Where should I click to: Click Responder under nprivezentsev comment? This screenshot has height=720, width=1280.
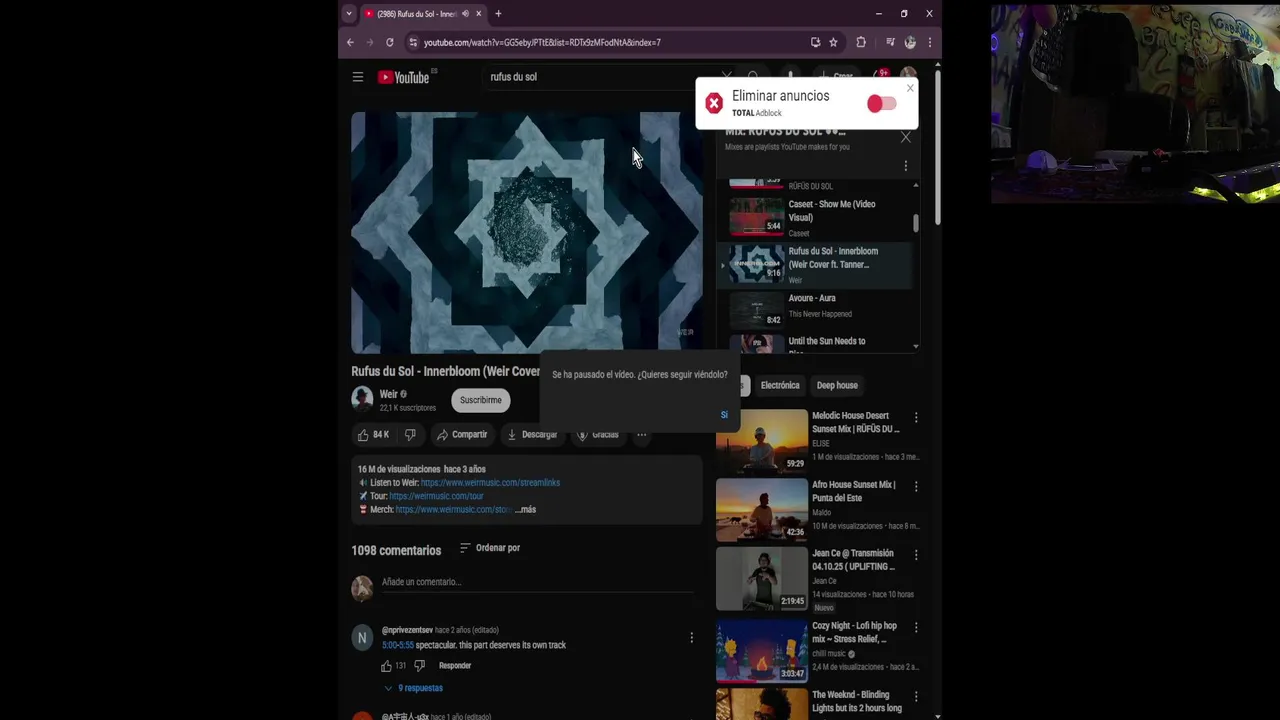tap(455, 666)
